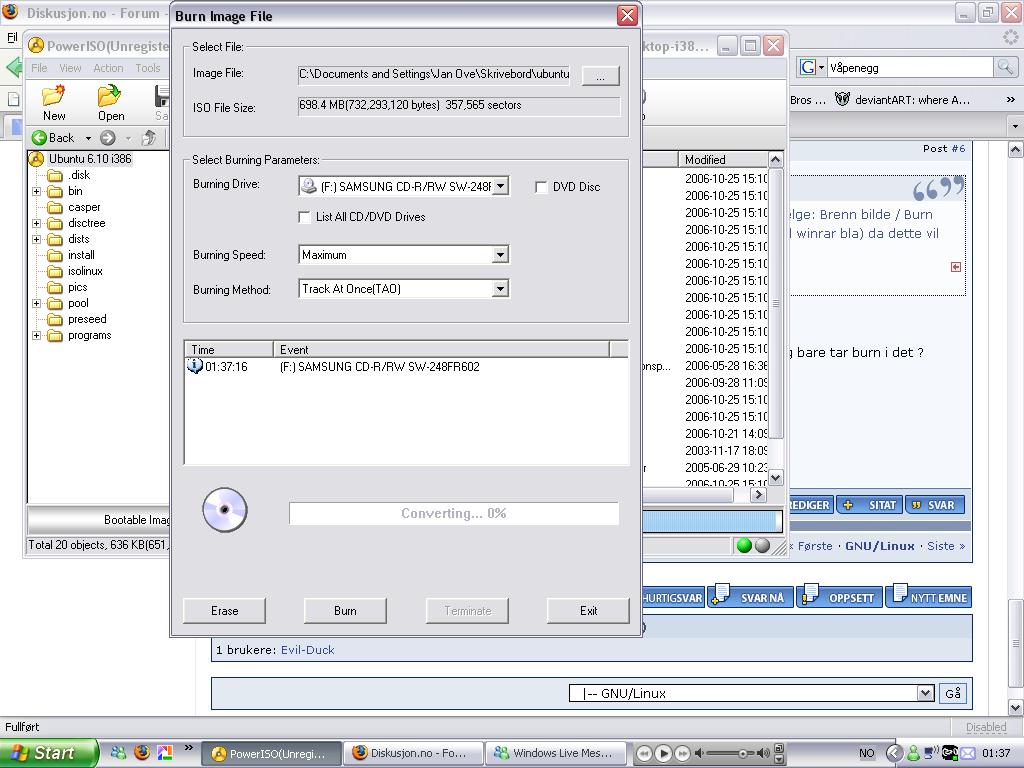Open the View menu in PowerISO
Screen dimensions: 1024x768
click(70, 68)
